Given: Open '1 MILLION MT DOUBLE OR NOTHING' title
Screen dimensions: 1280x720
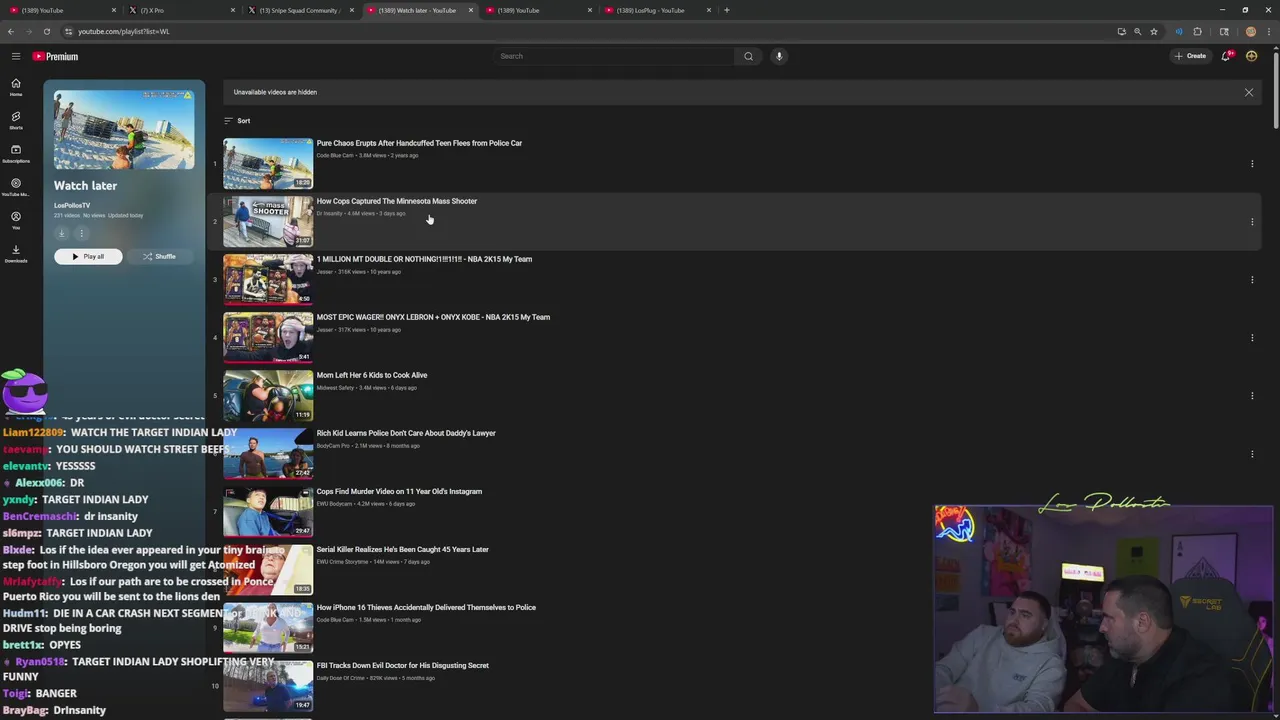Looking at the screenshot, I should point(424,259).
